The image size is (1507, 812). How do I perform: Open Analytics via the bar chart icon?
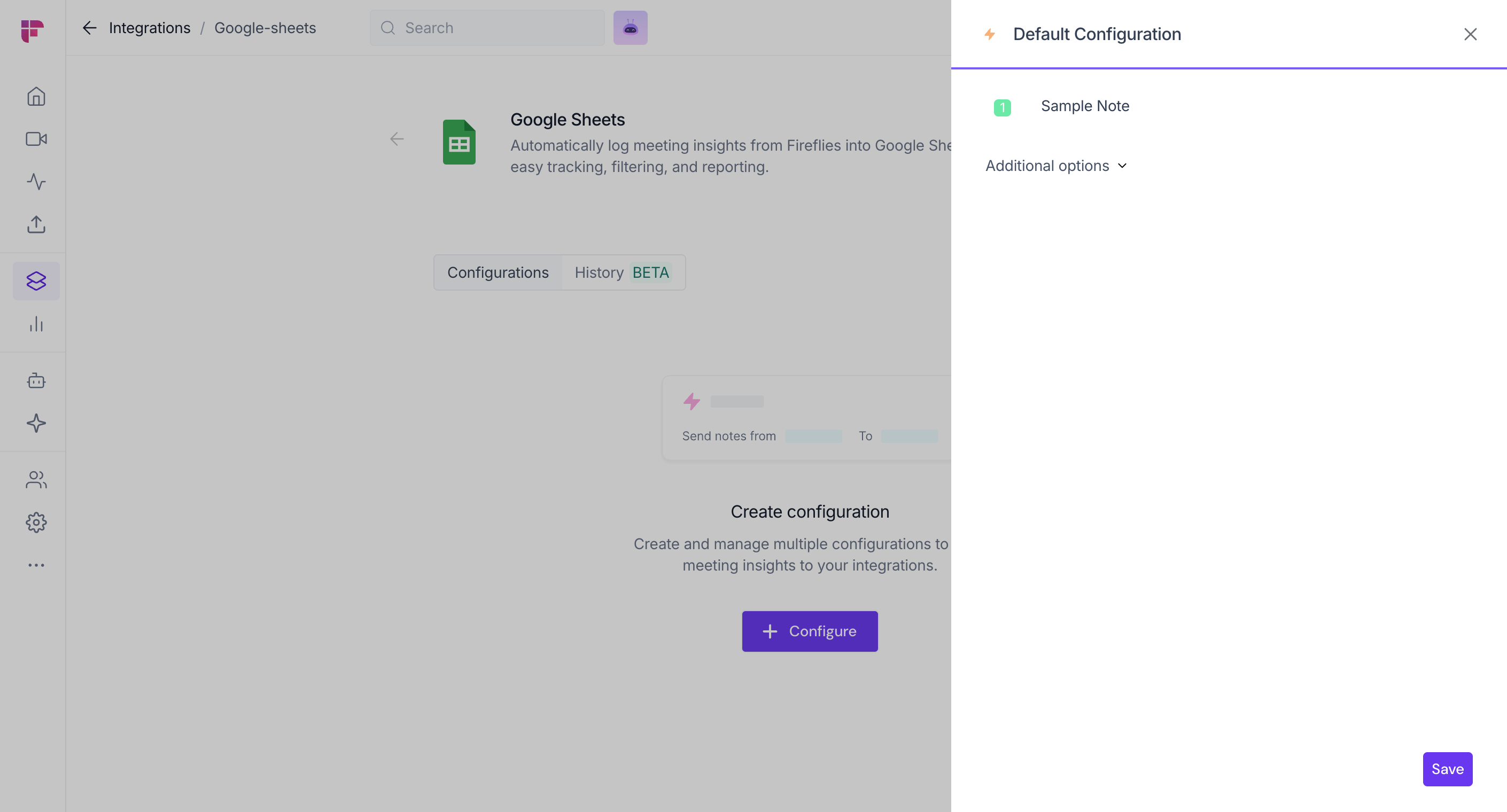tap(36, 324)
